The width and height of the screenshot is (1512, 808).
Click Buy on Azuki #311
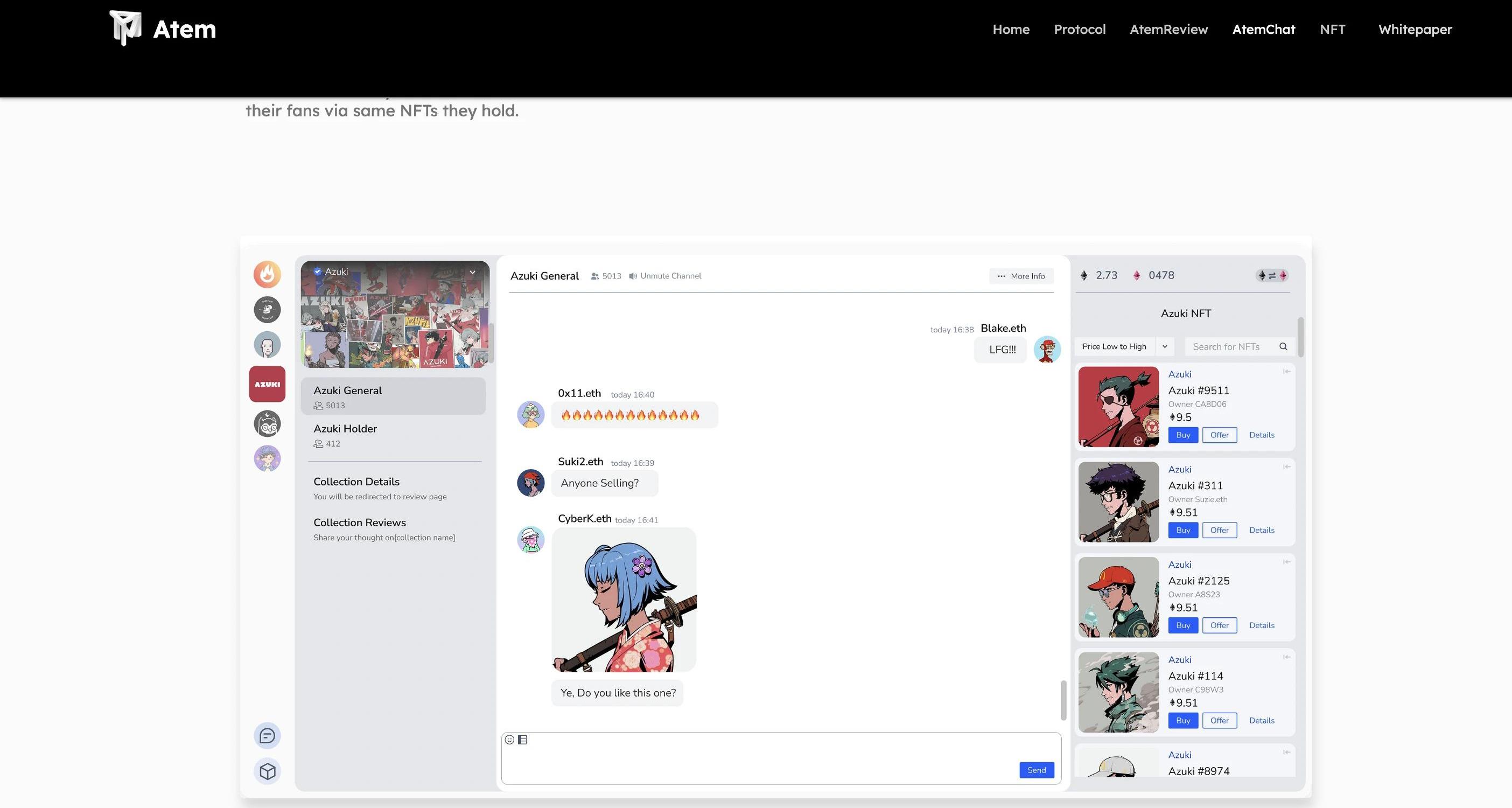[1182, 530]
